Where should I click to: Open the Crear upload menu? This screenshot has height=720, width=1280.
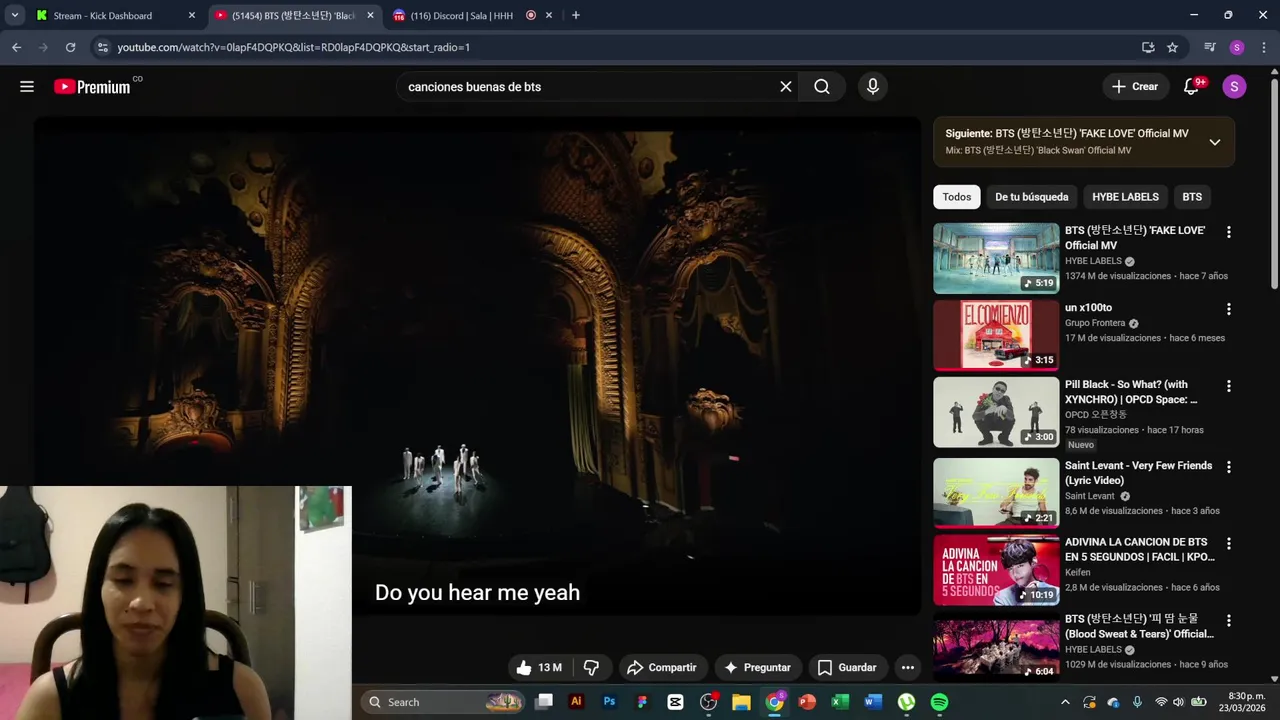(x=1135, y=87)
